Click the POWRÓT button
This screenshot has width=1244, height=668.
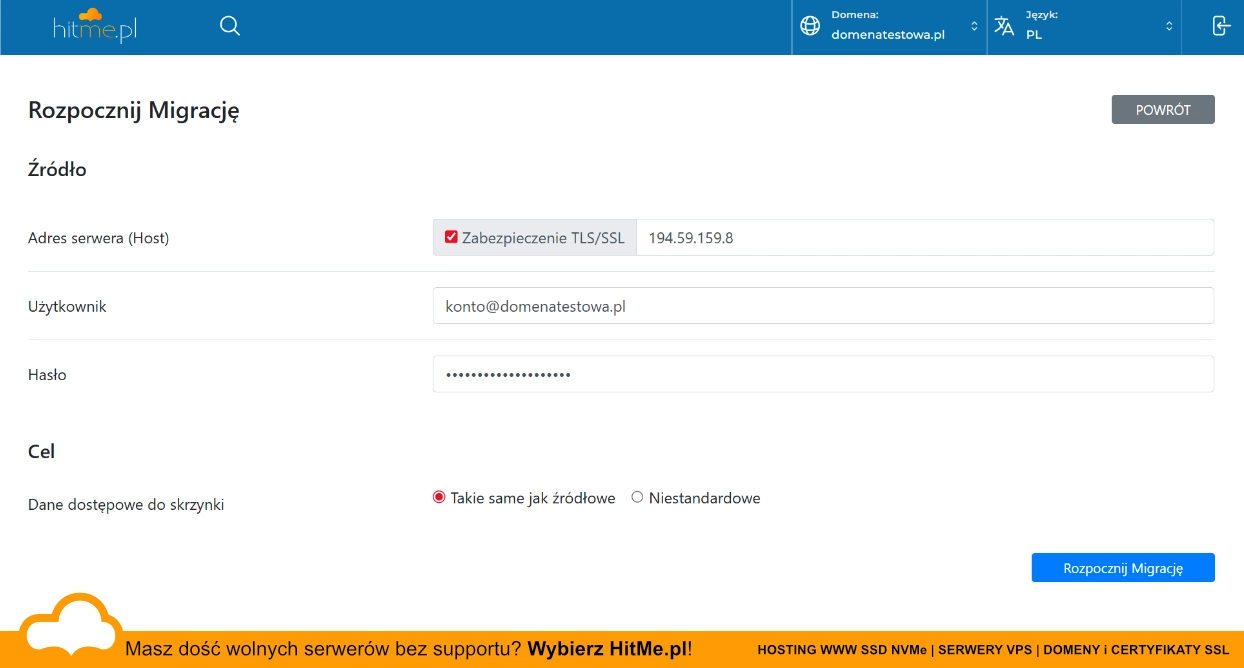pyautogui.click(x=1163, y=110)
